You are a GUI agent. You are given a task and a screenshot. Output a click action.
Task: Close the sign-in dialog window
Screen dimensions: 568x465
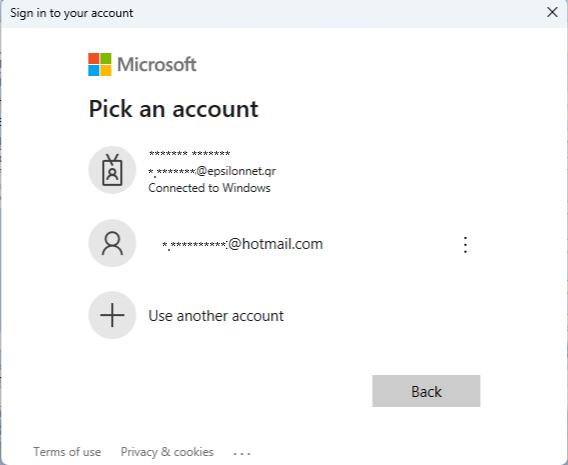[552, 12]
